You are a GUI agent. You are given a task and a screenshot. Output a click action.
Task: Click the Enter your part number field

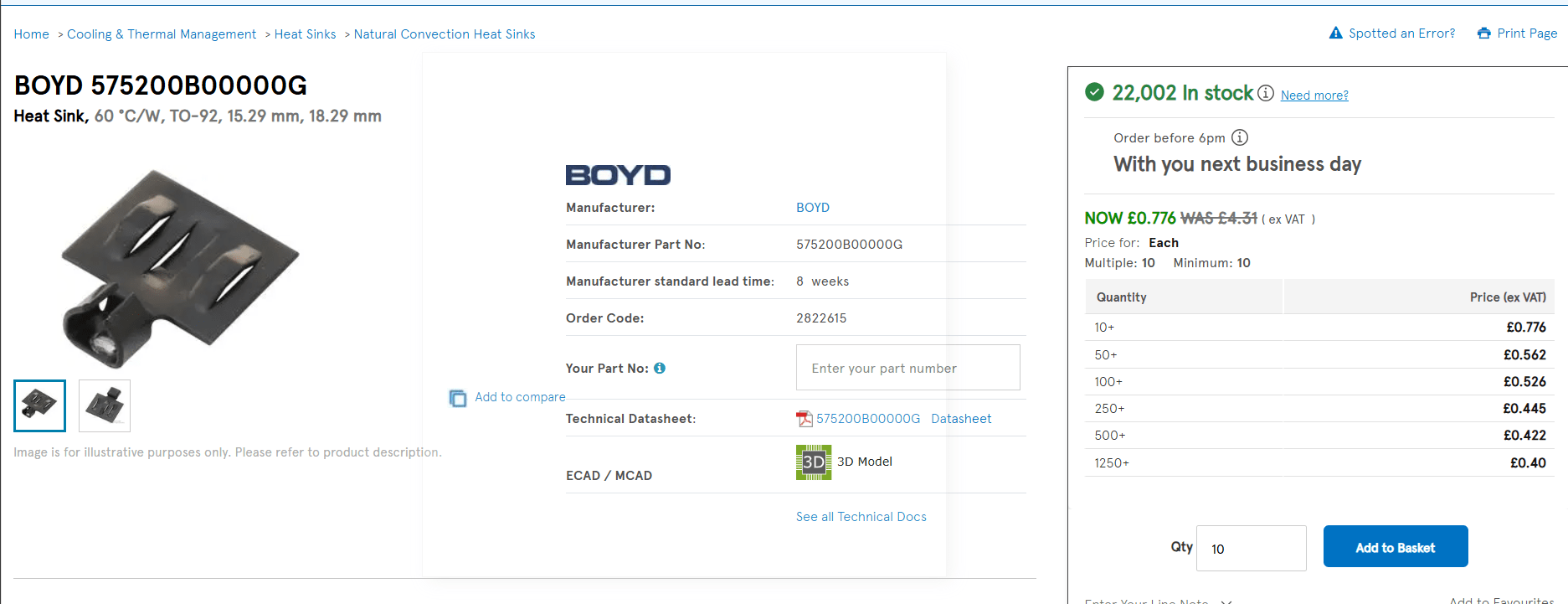click(908, 368)
